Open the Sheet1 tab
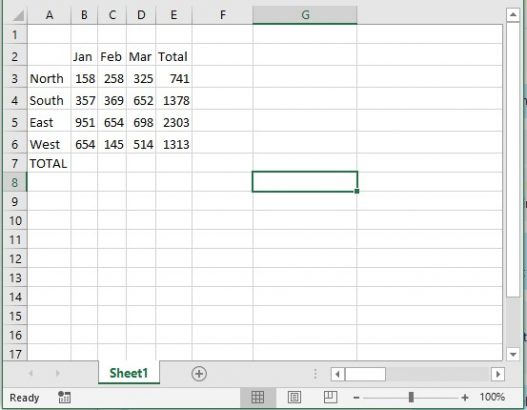The image size is (527, 410). pos(129,373)
